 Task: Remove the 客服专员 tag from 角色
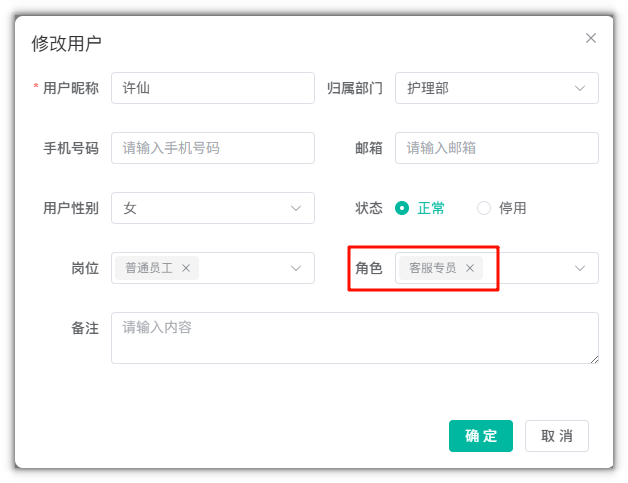[470, 268]
